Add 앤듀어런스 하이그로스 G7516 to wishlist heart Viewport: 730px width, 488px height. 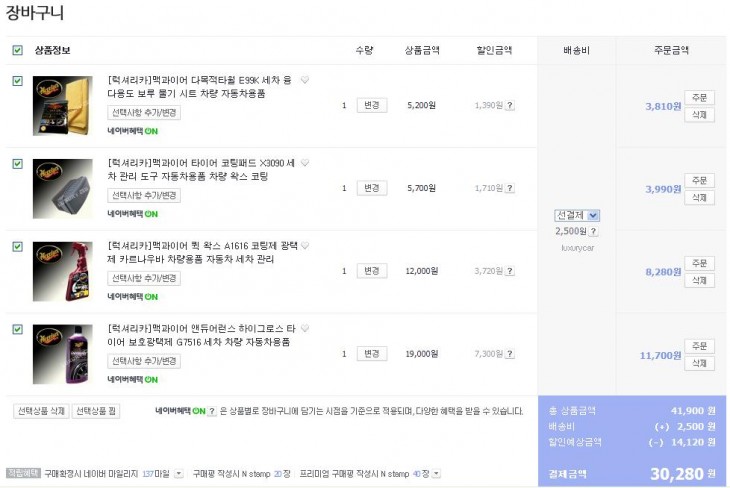(305, 328)
